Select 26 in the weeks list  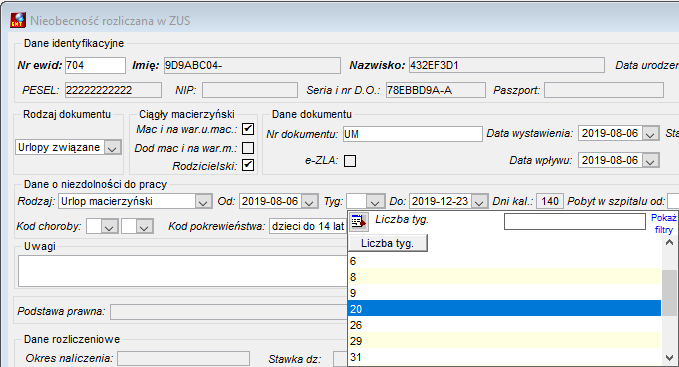(x=504, y=325)
